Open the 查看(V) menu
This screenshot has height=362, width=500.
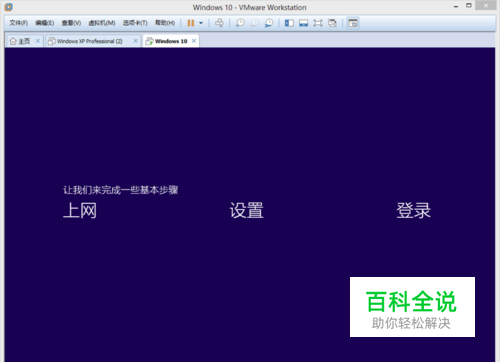click(71, 23)
